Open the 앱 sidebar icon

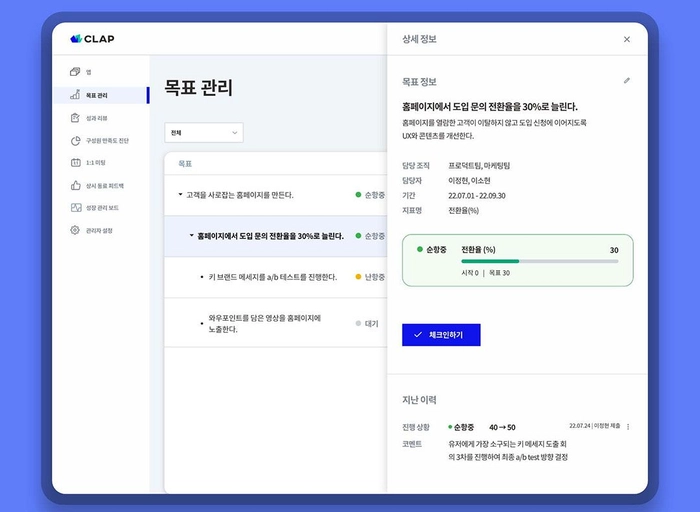75,72
